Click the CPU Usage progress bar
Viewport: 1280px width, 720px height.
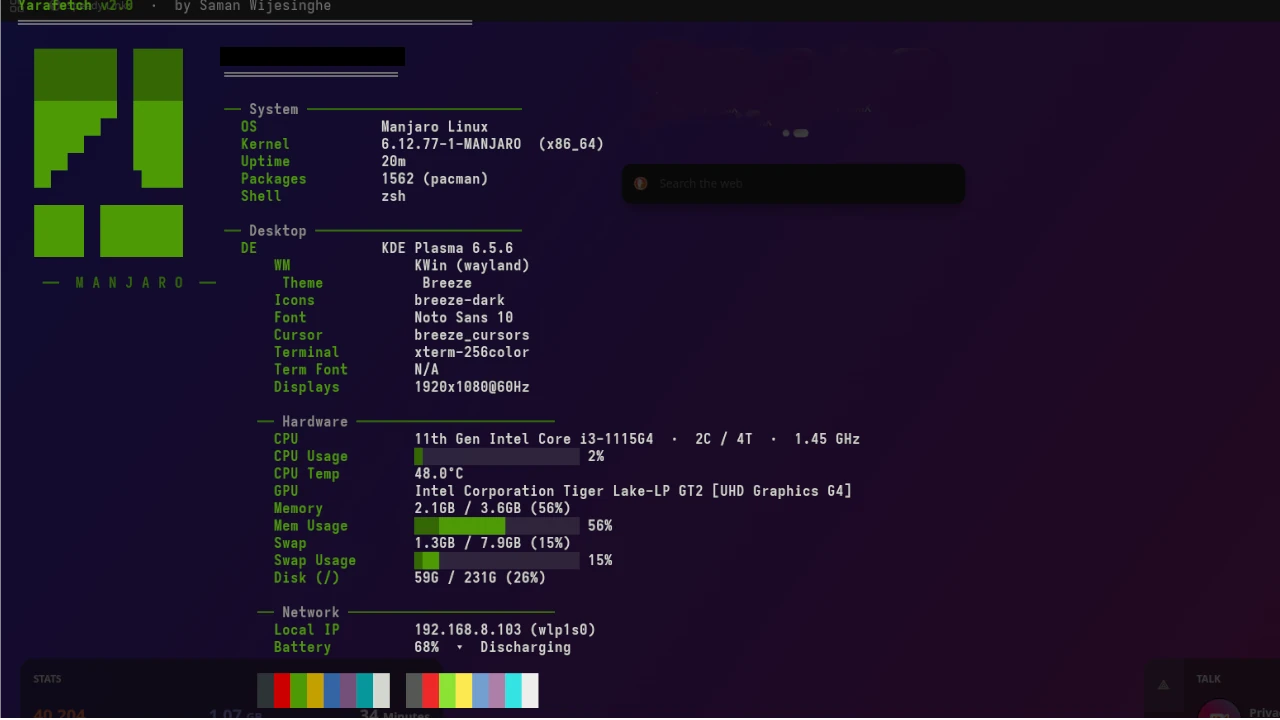497,457
